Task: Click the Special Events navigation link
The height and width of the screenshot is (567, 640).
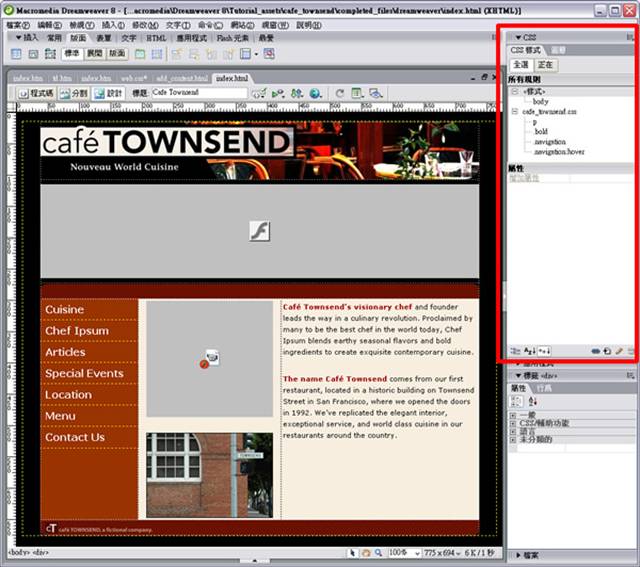Action: [x=84, y=373]
